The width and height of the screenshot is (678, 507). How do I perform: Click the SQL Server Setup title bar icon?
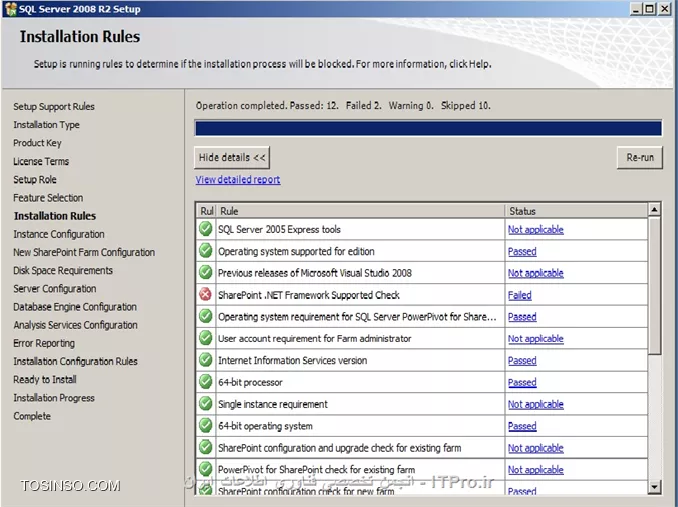pos(9,9)
